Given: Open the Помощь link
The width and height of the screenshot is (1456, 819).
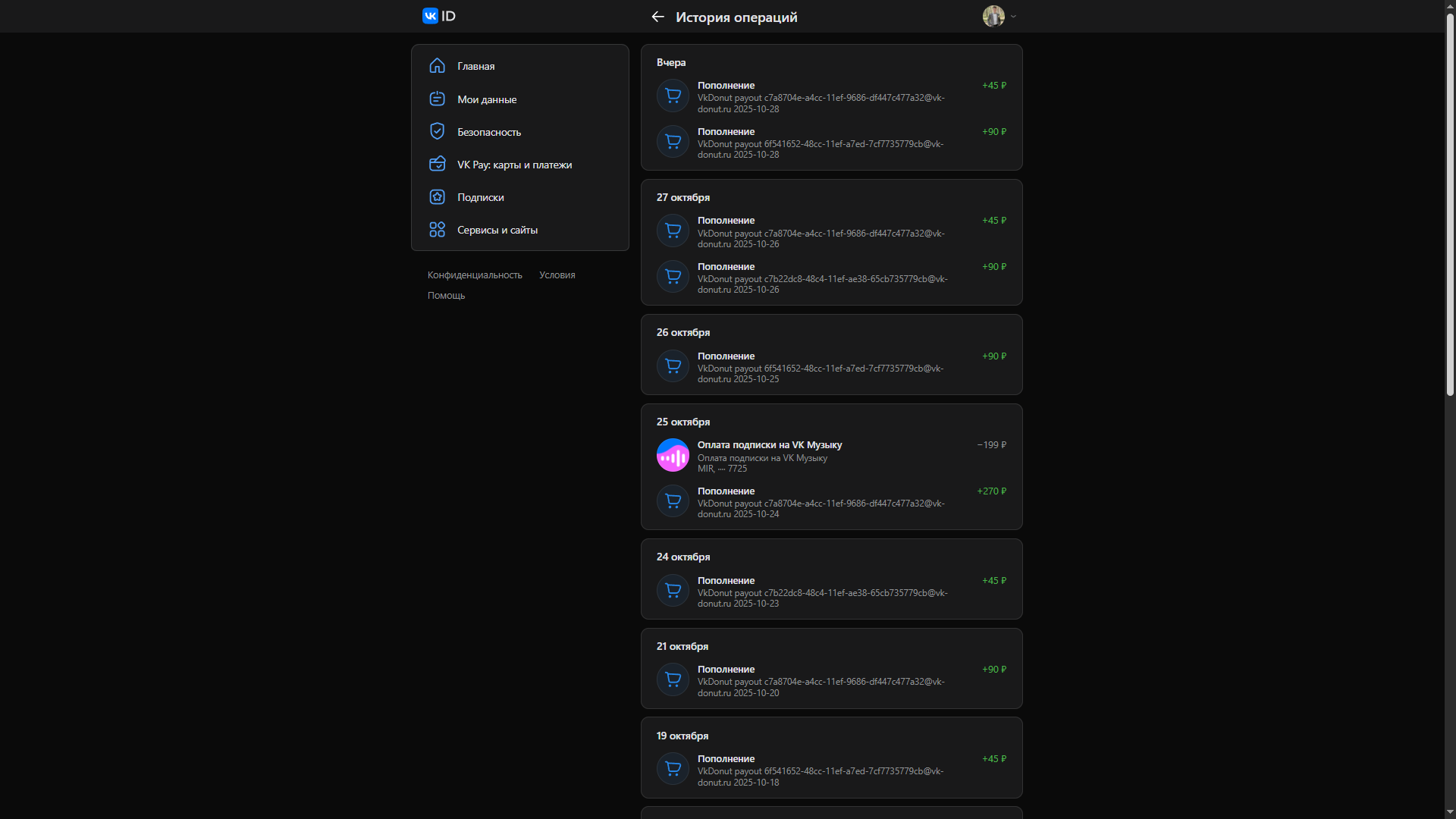Looking at the screenshot, I should point(446,296).
